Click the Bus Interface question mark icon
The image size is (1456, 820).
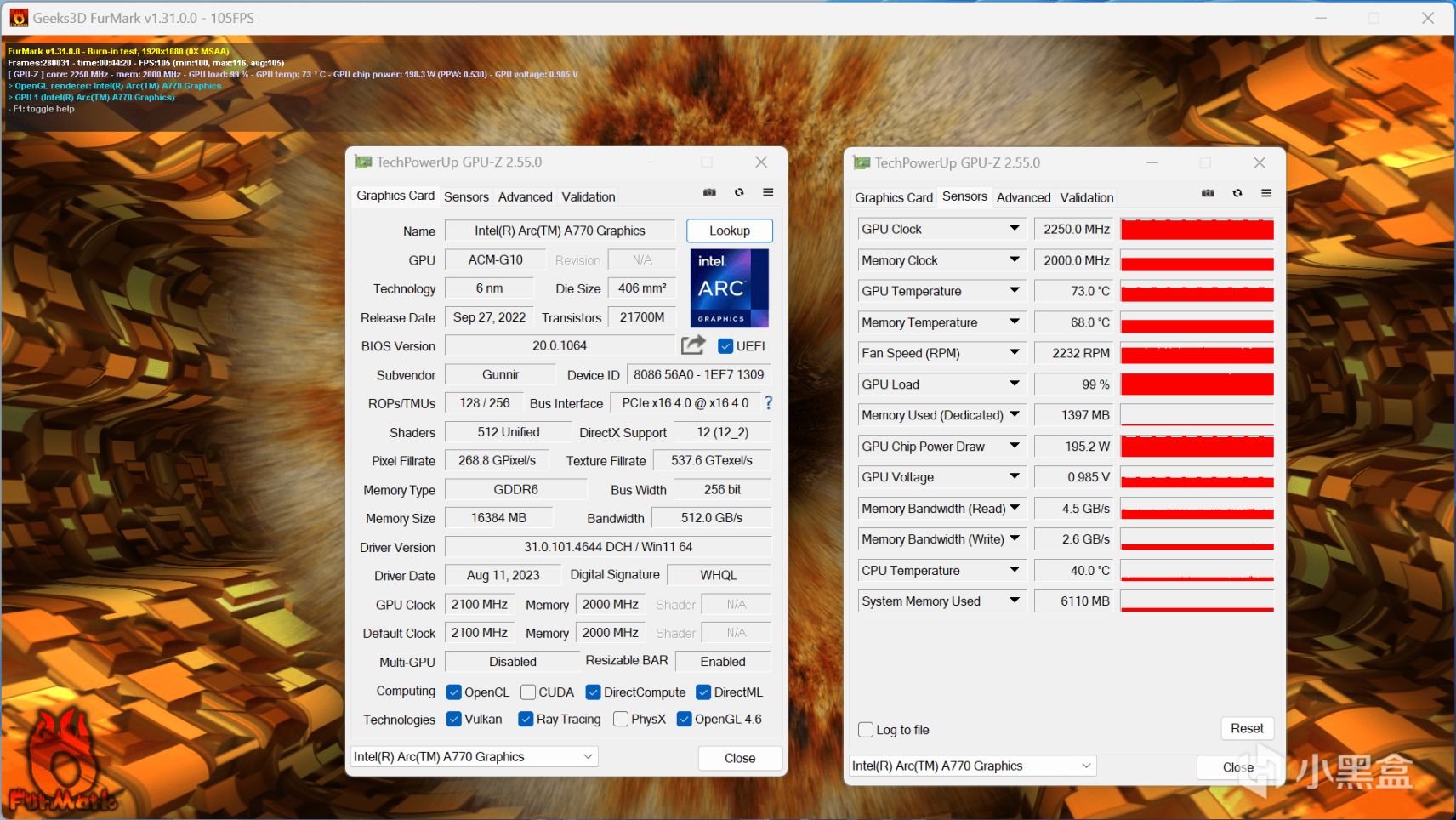coord(769,402)
